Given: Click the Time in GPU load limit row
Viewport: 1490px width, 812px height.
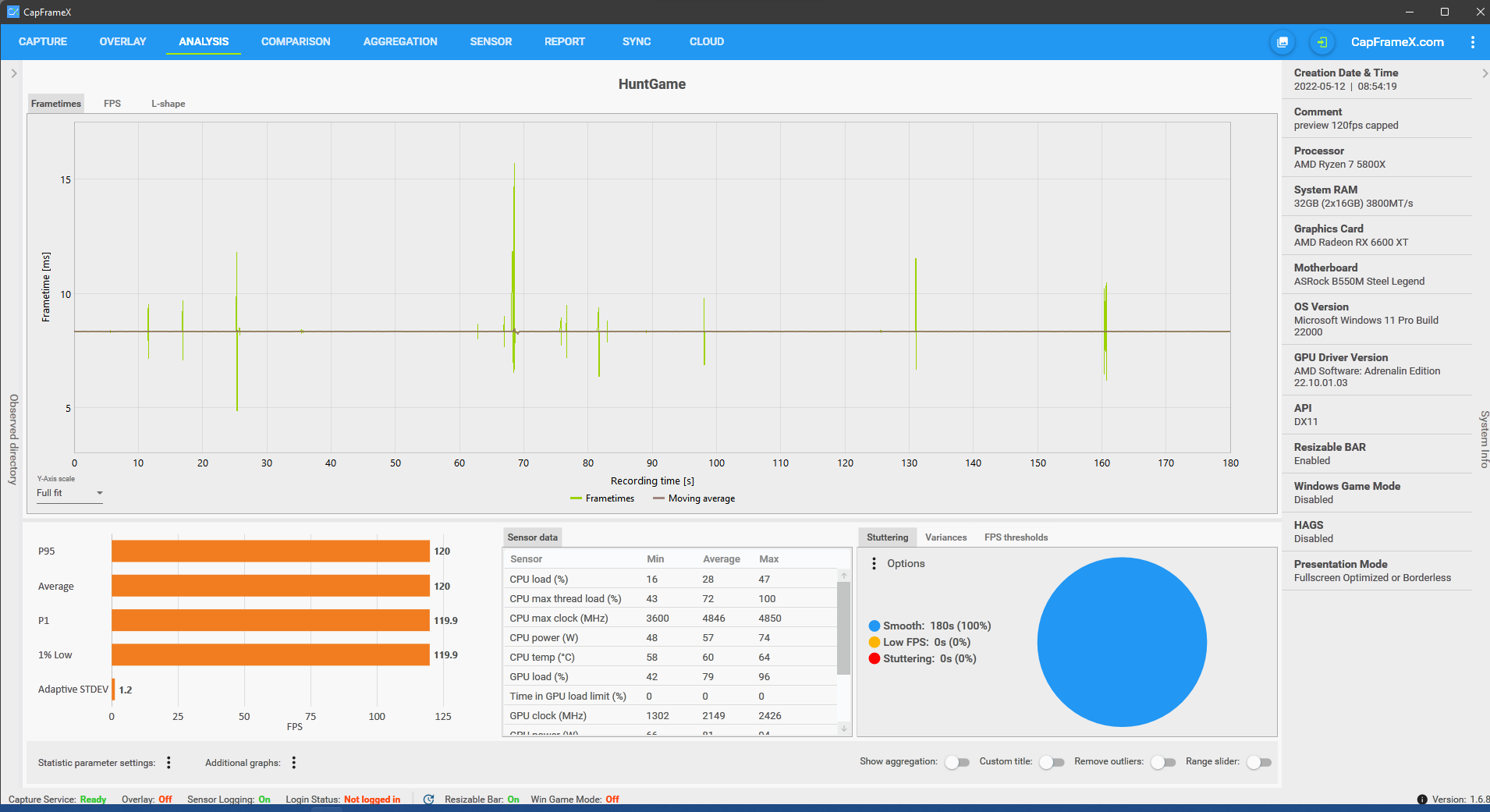Looking at the screenshot, I should pyautogui.click(x=671, y=696).
